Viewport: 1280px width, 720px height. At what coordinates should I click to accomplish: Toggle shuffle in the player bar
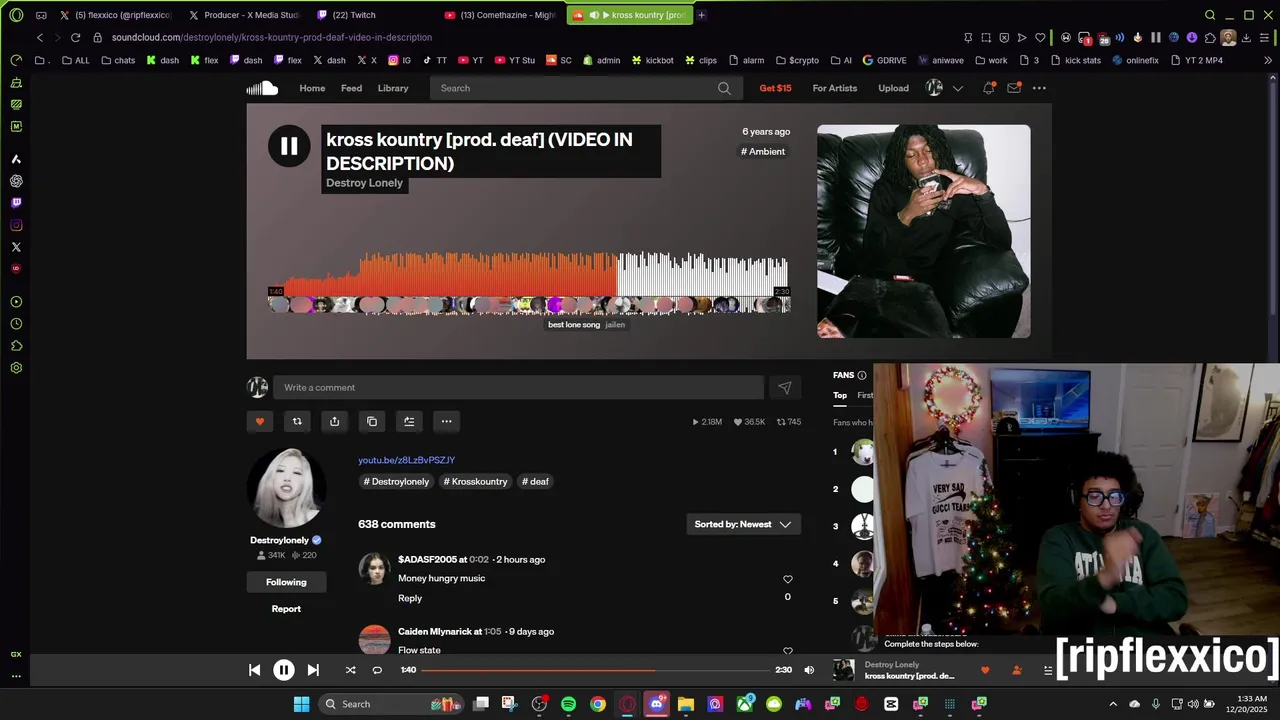pyautogui.click(x=350, y=670)
